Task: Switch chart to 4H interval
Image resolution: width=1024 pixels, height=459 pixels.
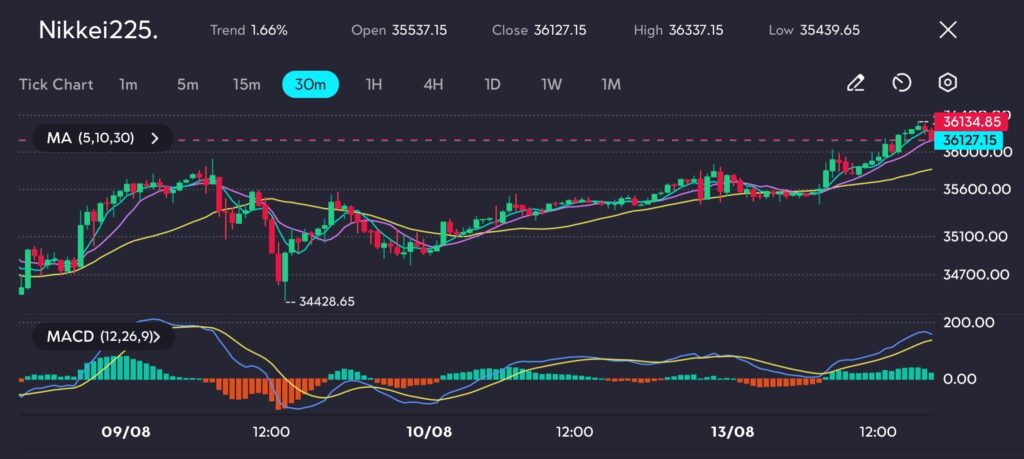Action: coord(433,84)
